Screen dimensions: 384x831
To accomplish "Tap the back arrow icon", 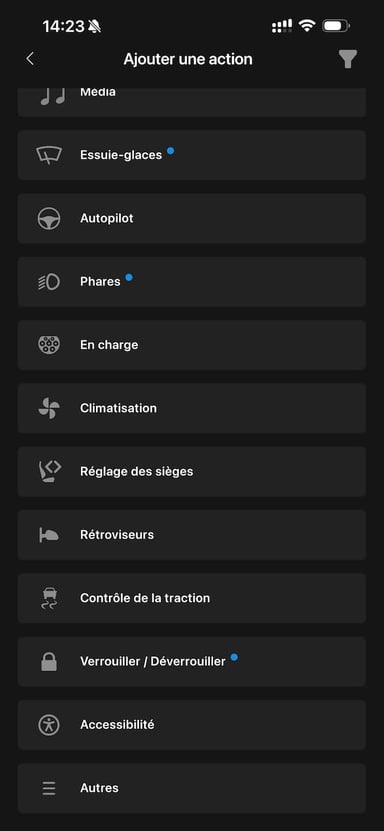I will pos(30,59).
